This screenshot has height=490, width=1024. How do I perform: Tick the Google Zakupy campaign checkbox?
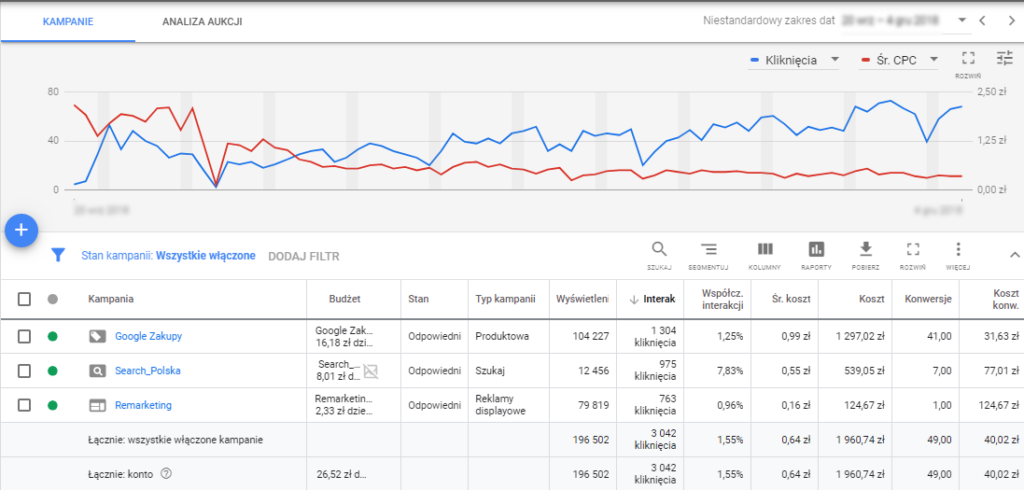pos(25,337)
